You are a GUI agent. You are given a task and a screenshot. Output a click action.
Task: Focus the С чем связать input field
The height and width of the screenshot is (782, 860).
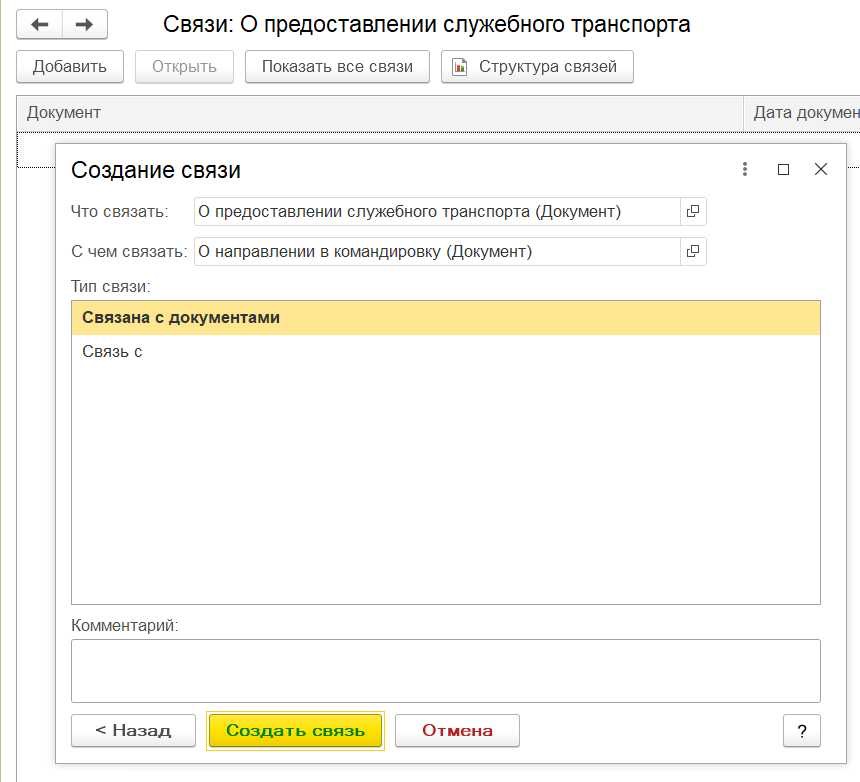tap(437, 252)
